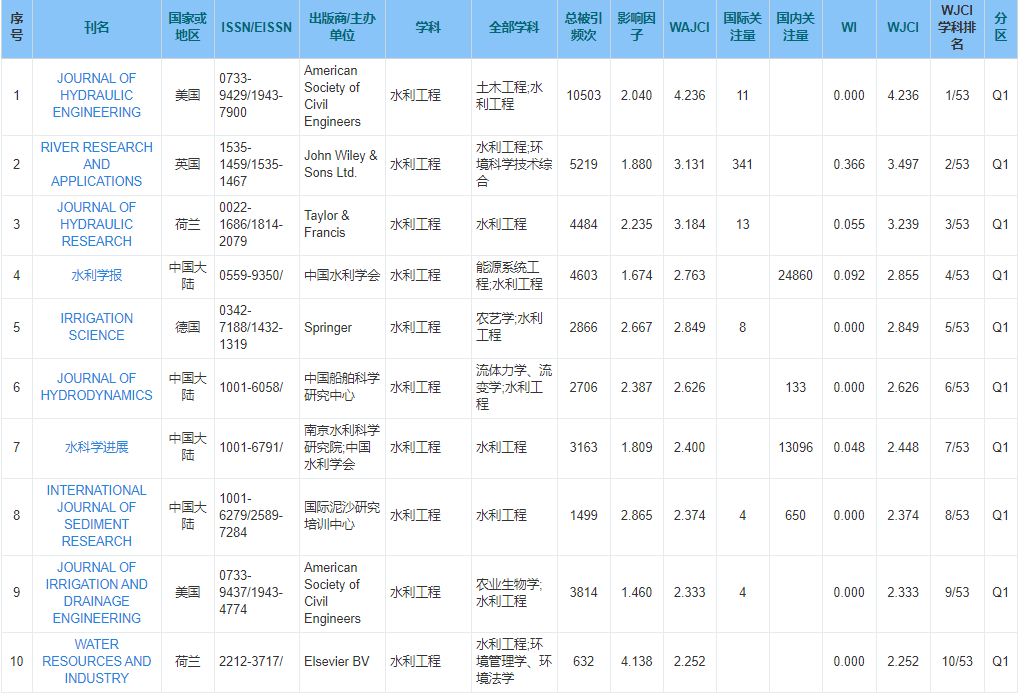Click the 出版商/主办单位 column header
1021x695 pixels.
pyautogui.click(x=343, y=27)
